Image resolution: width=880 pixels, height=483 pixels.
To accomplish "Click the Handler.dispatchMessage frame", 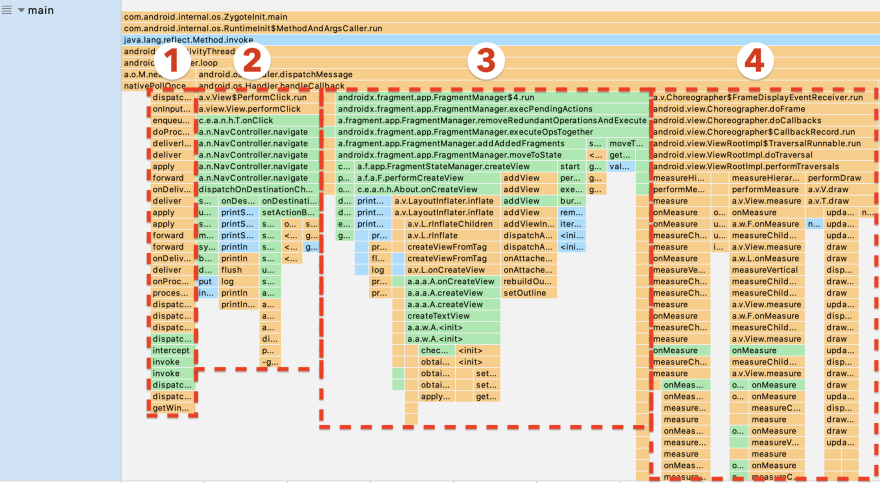I will (x=538, y=74).
